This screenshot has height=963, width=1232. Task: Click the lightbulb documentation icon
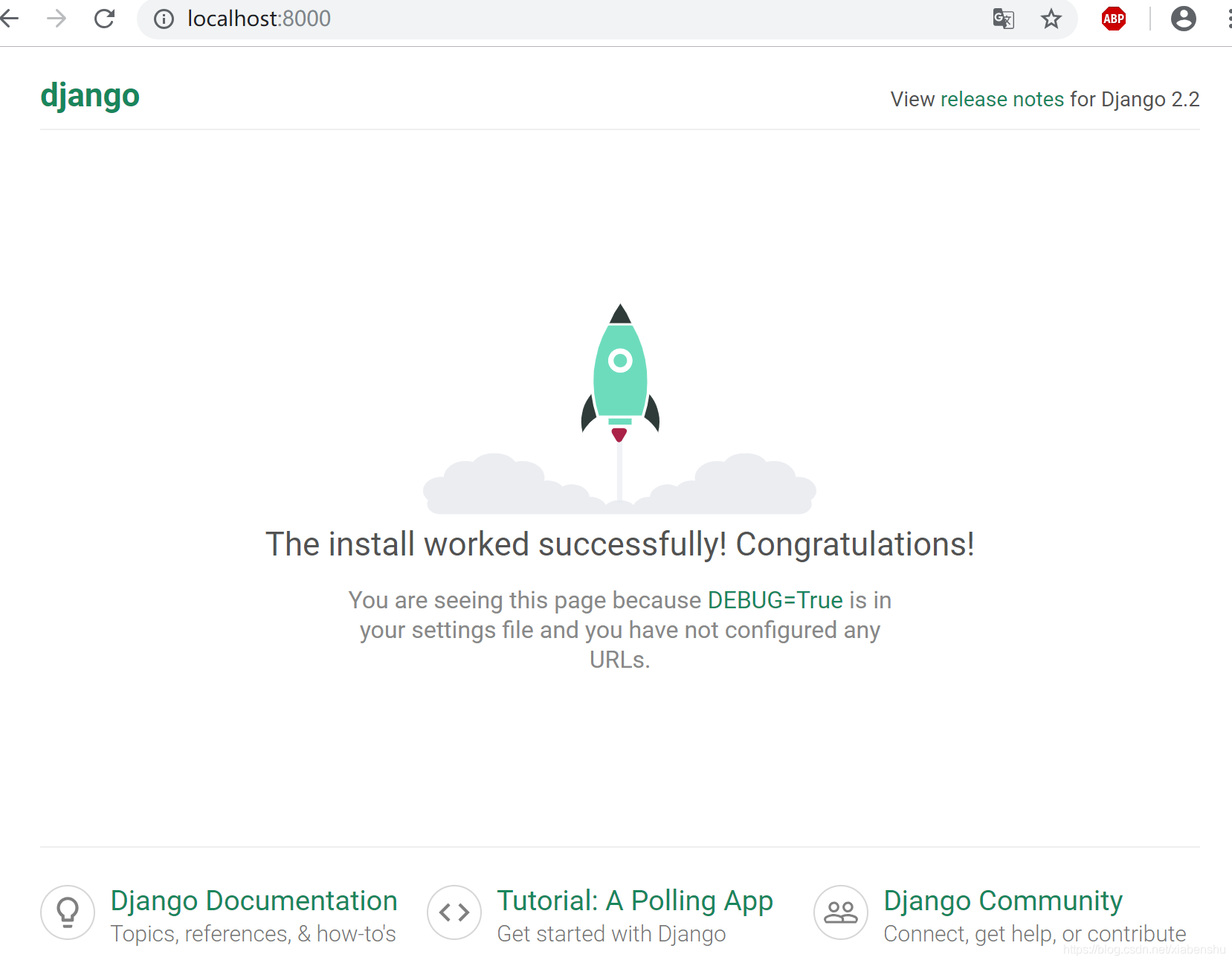[68, 912]
